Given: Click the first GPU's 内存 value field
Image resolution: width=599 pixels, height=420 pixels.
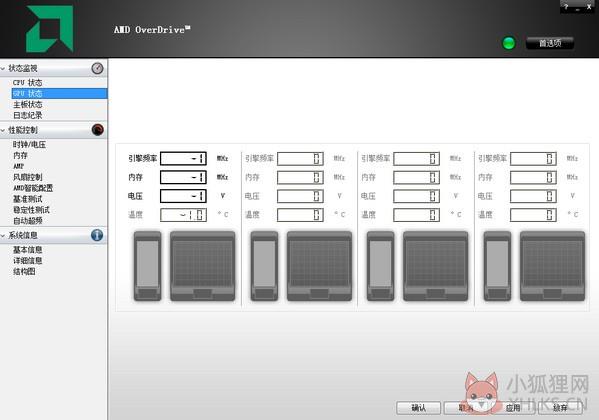Looking at the screenshot, I should [x=183, y=177].
